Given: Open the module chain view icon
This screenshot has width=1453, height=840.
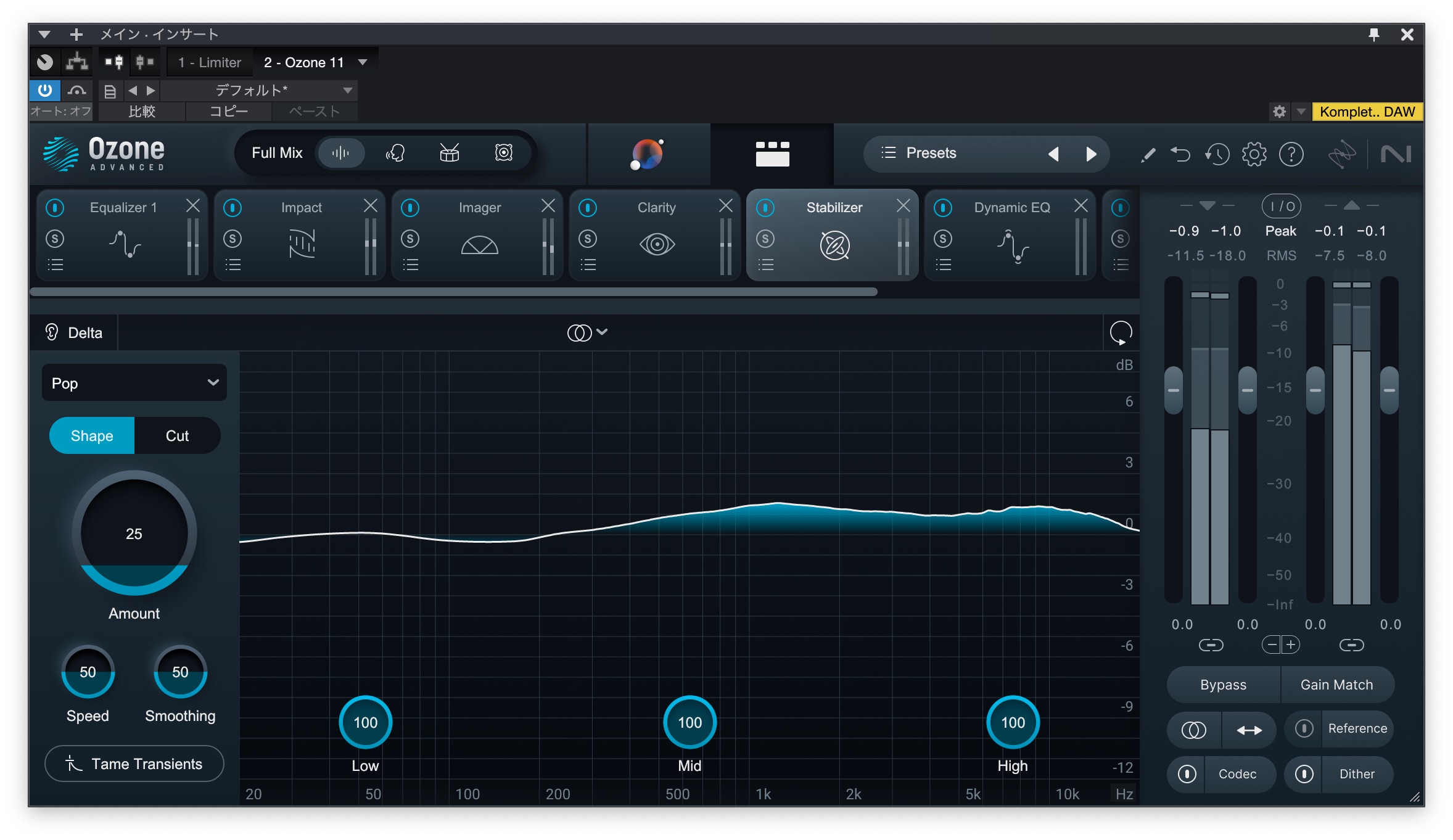Looking at the screenshot, I should click(x=772, y=154).
